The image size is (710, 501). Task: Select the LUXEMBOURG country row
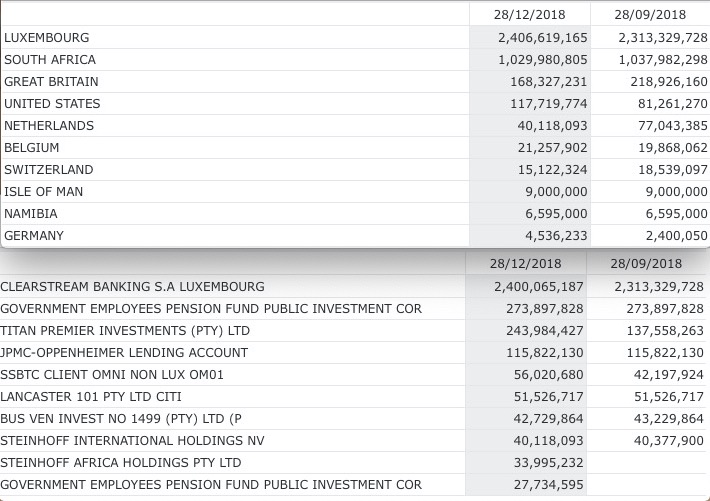[355, 37]
